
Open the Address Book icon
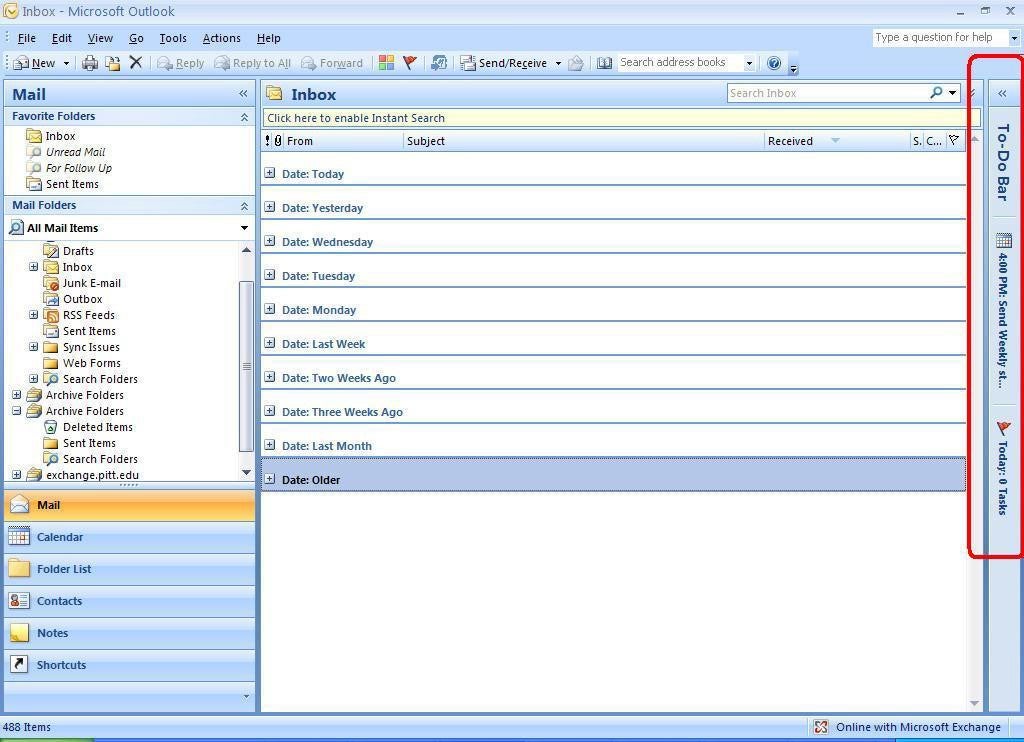[604, 63]
